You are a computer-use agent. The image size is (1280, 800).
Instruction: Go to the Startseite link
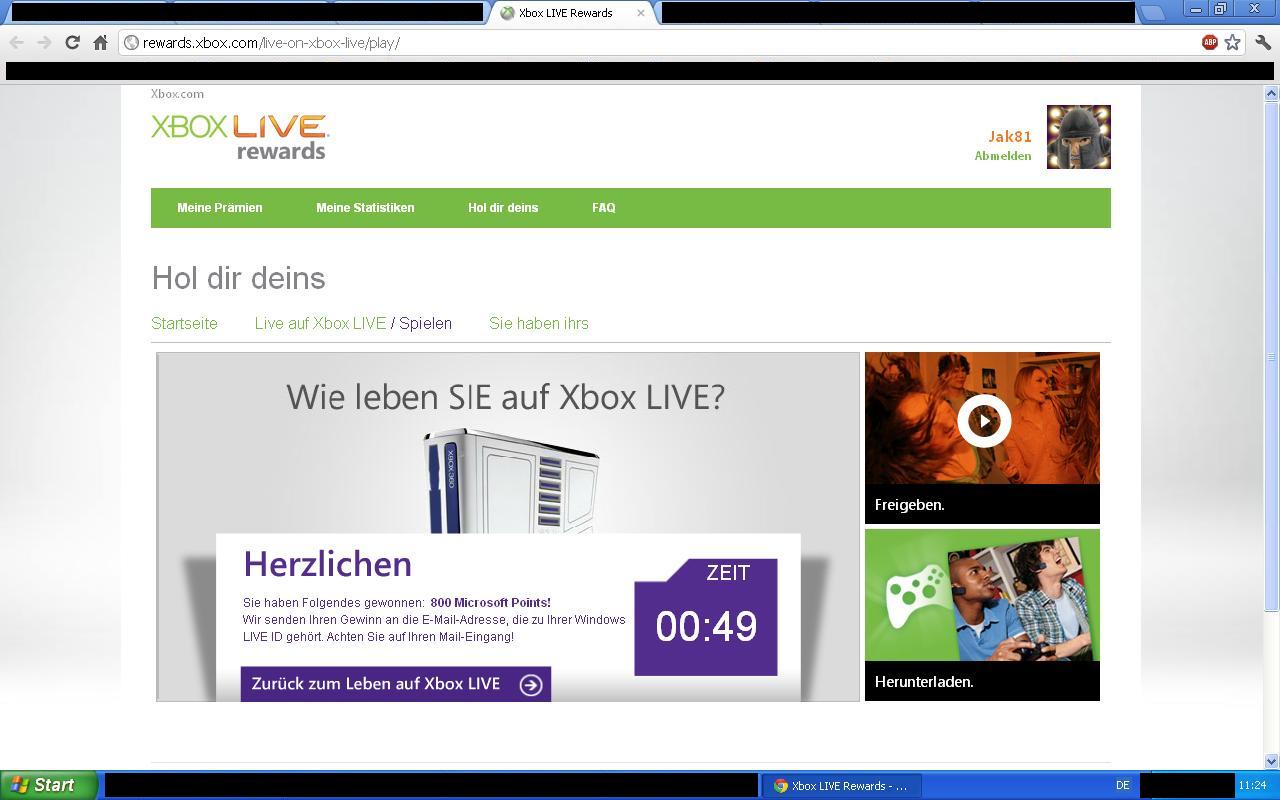[184, 323]
